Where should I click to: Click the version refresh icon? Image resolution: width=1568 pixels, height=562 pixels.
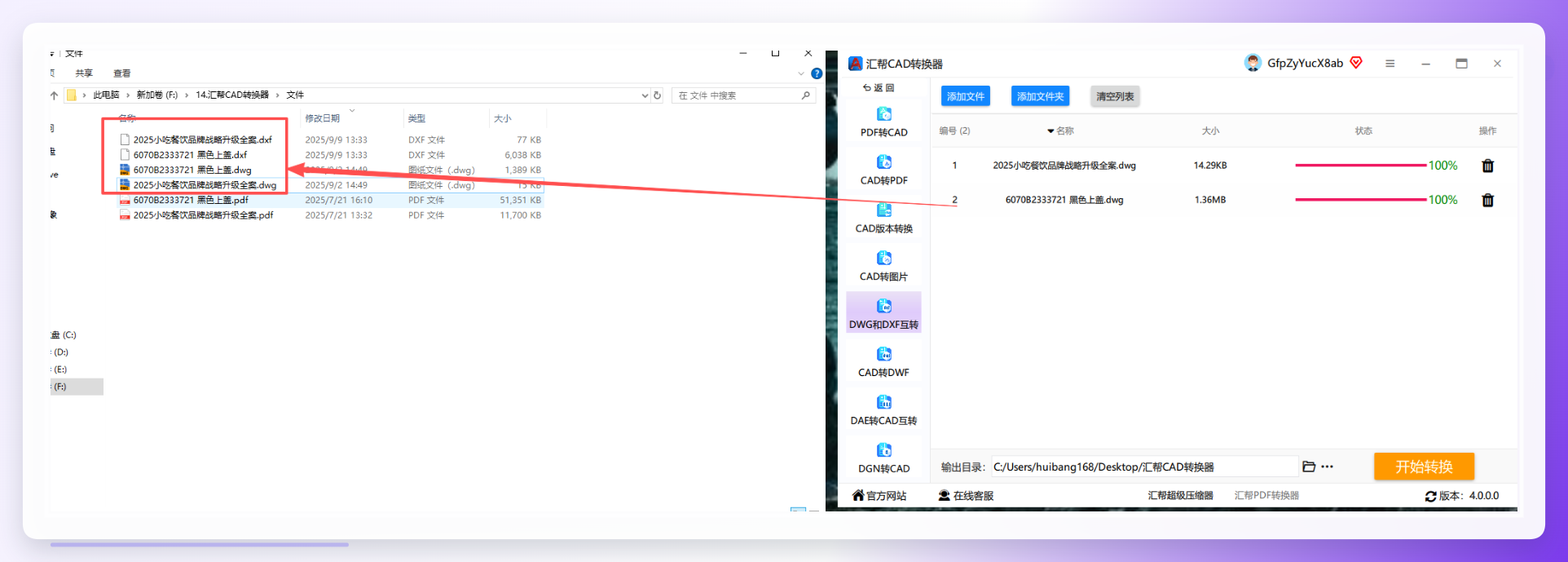click(x=1430, y=496)
